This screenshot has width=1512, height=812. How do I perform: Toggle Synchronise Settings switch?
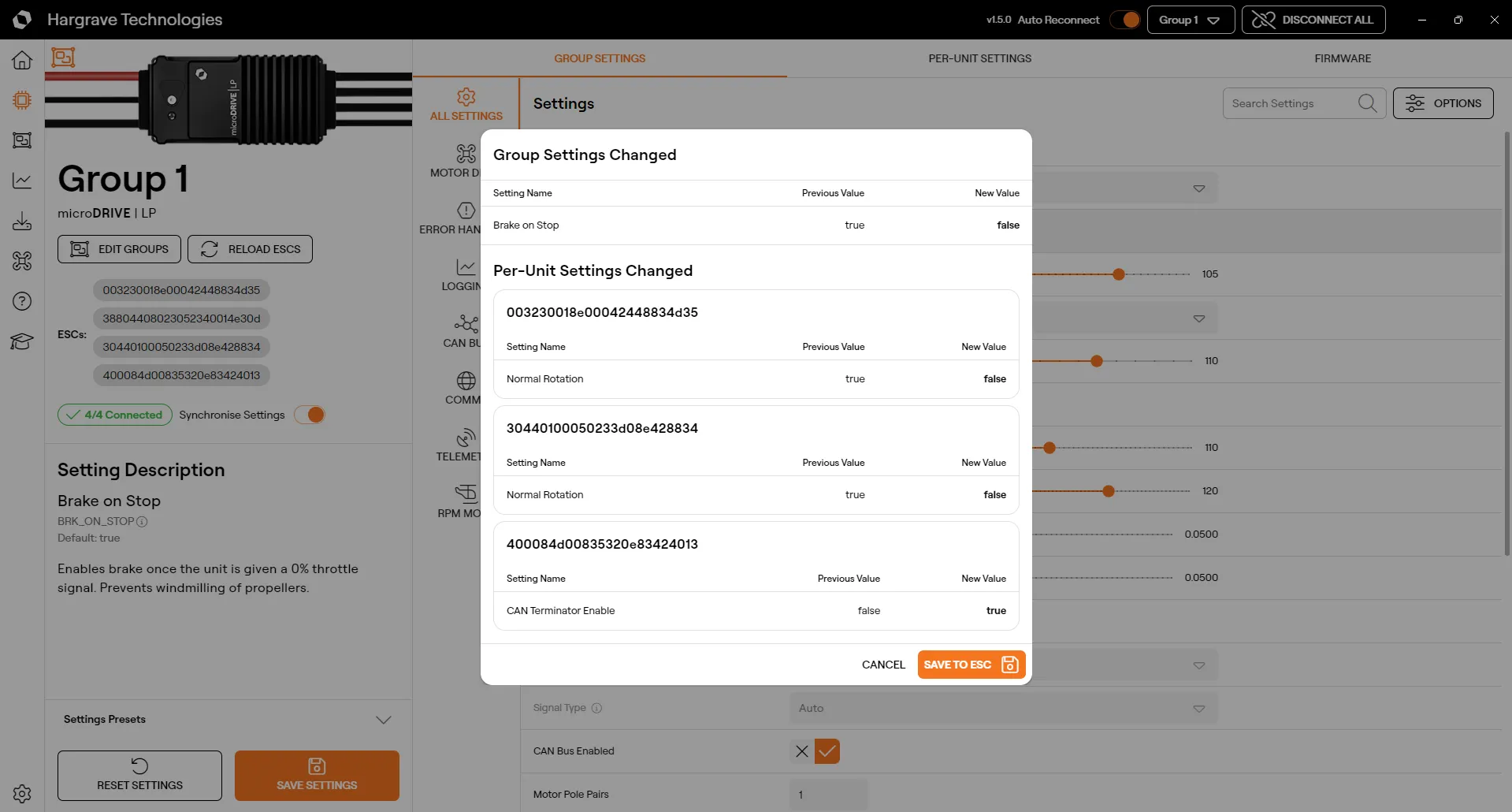pos(310,415)
